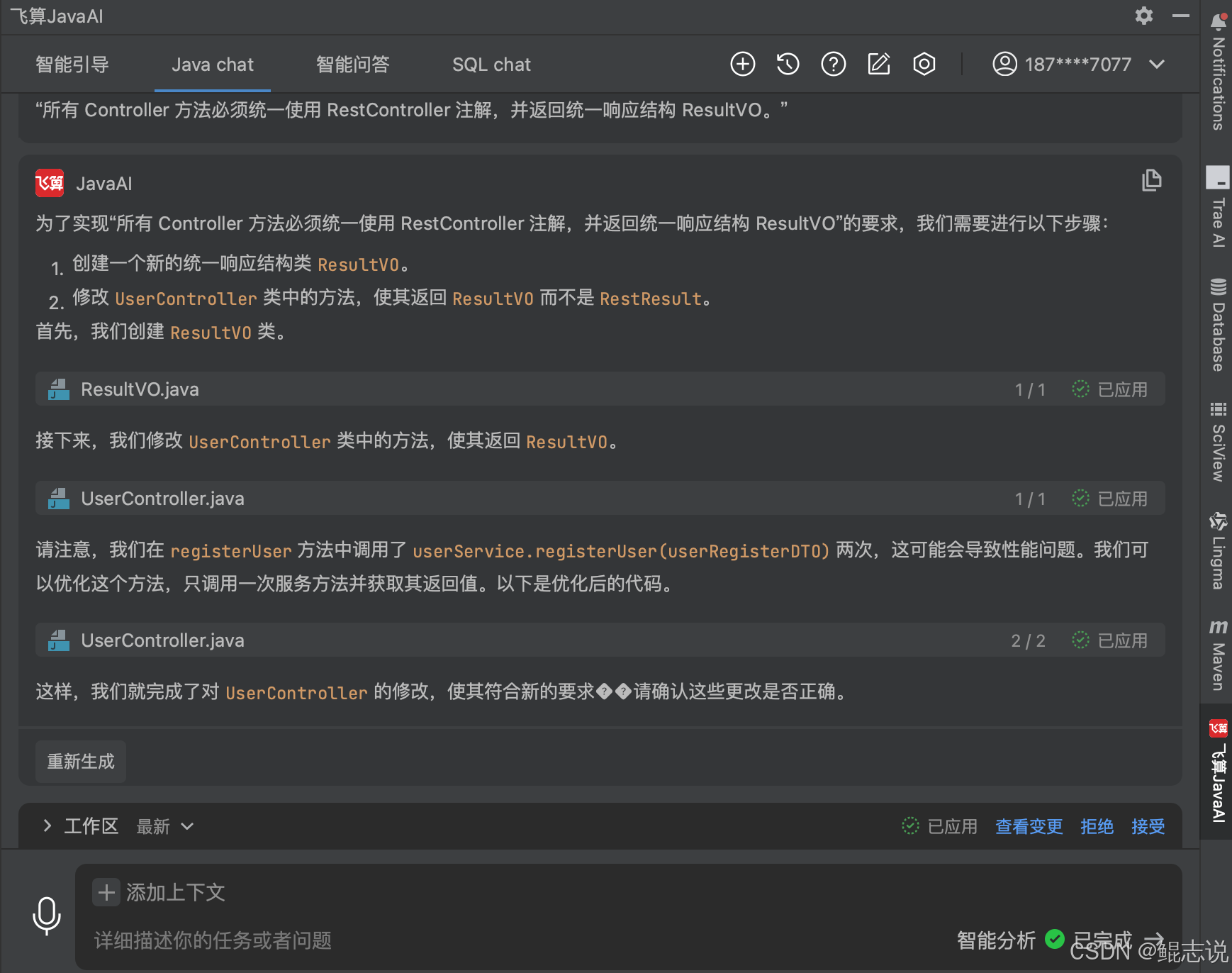This screenshot has height=973, width=1232.
Task: Click the edit note pencil icon
Action: (x=879, y=64)
